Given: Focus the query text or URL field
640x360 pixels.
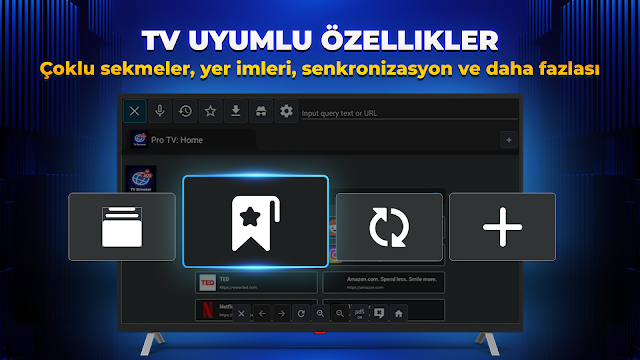Looking at the screenshot, I should click(x=409, y=113).
